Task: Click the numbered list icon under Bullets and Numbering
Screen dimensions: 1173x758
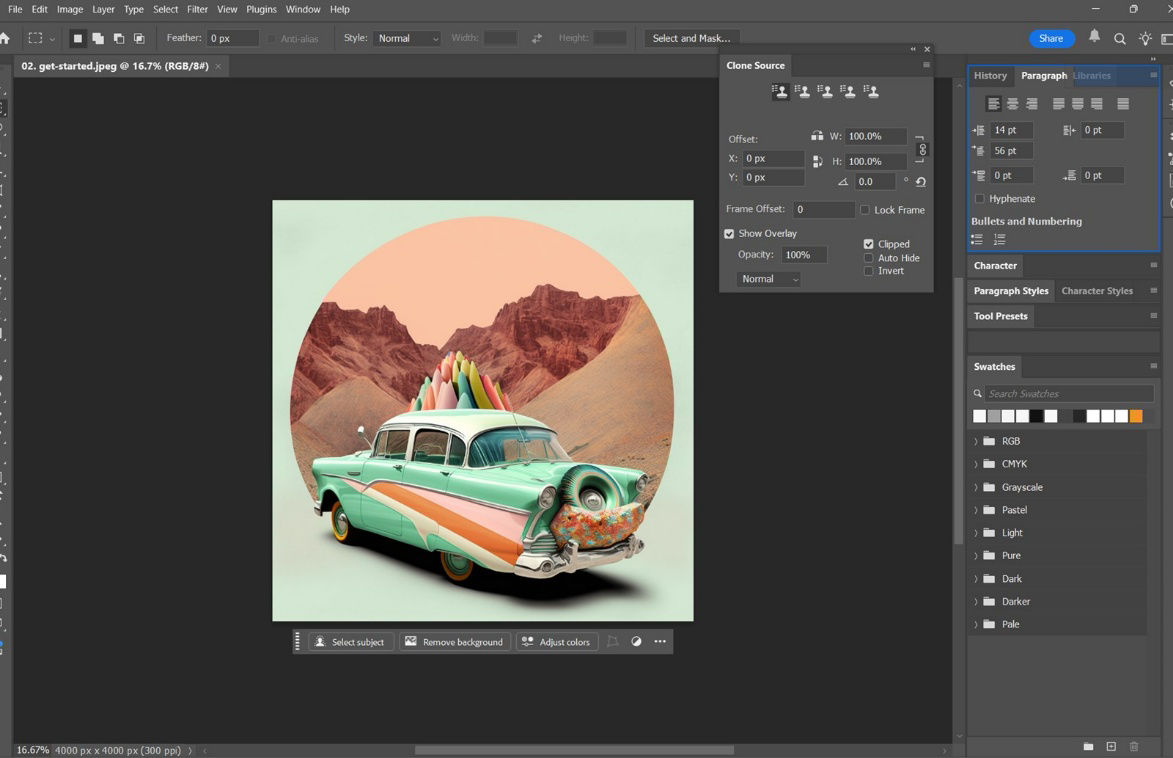Action: click(x=998, y=238)
